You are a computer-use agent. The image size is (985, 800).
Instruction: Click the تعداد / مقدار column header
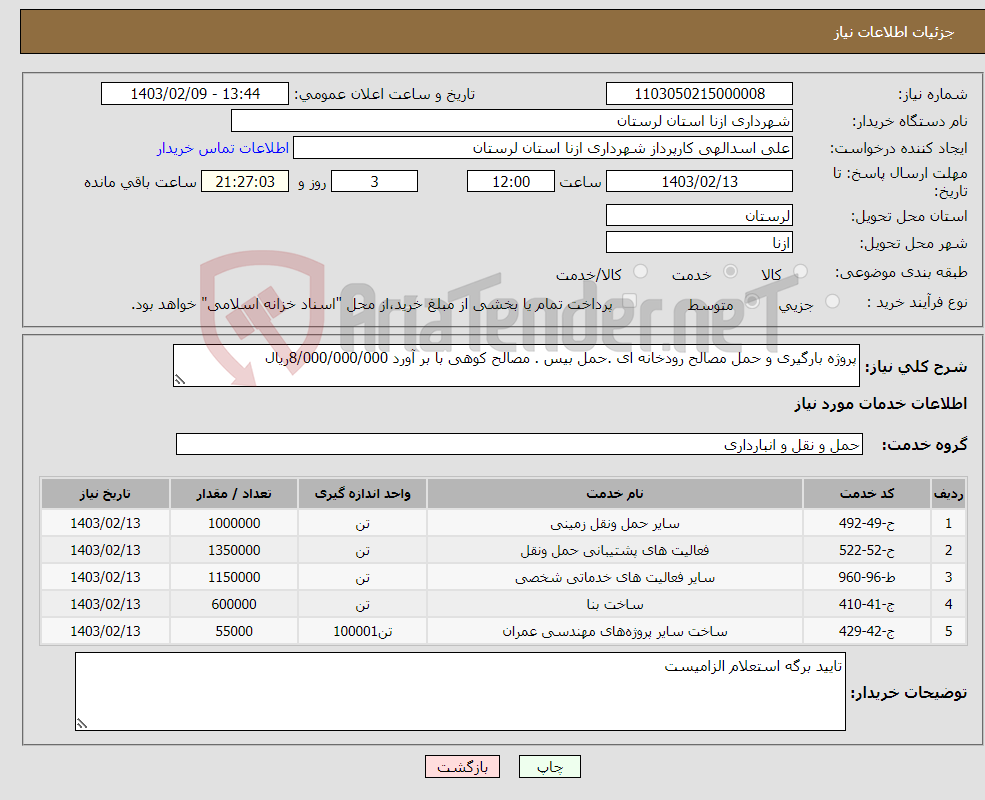(x=234, y=494)
